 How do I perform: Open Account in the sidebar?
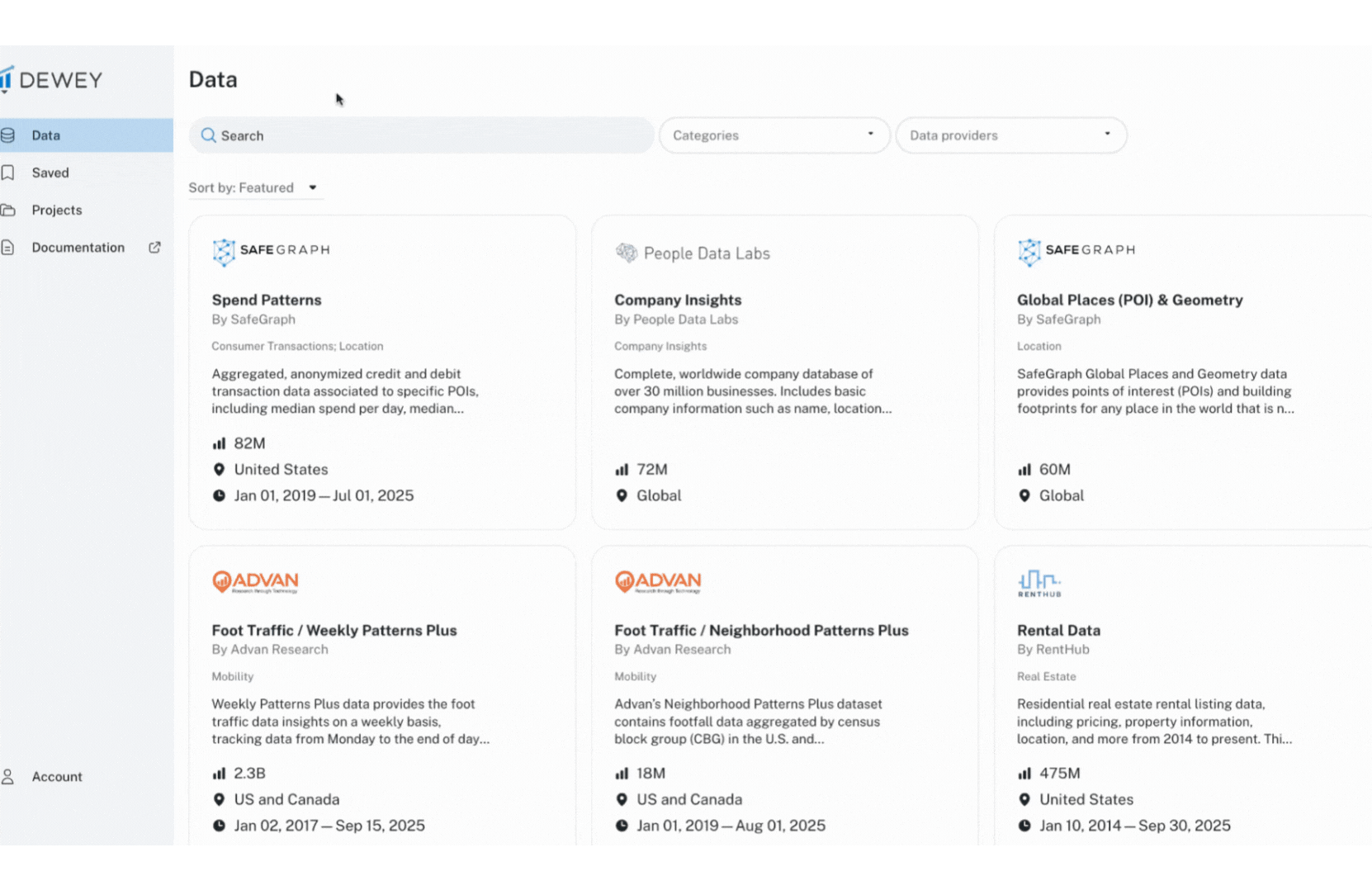pos(86,777)
